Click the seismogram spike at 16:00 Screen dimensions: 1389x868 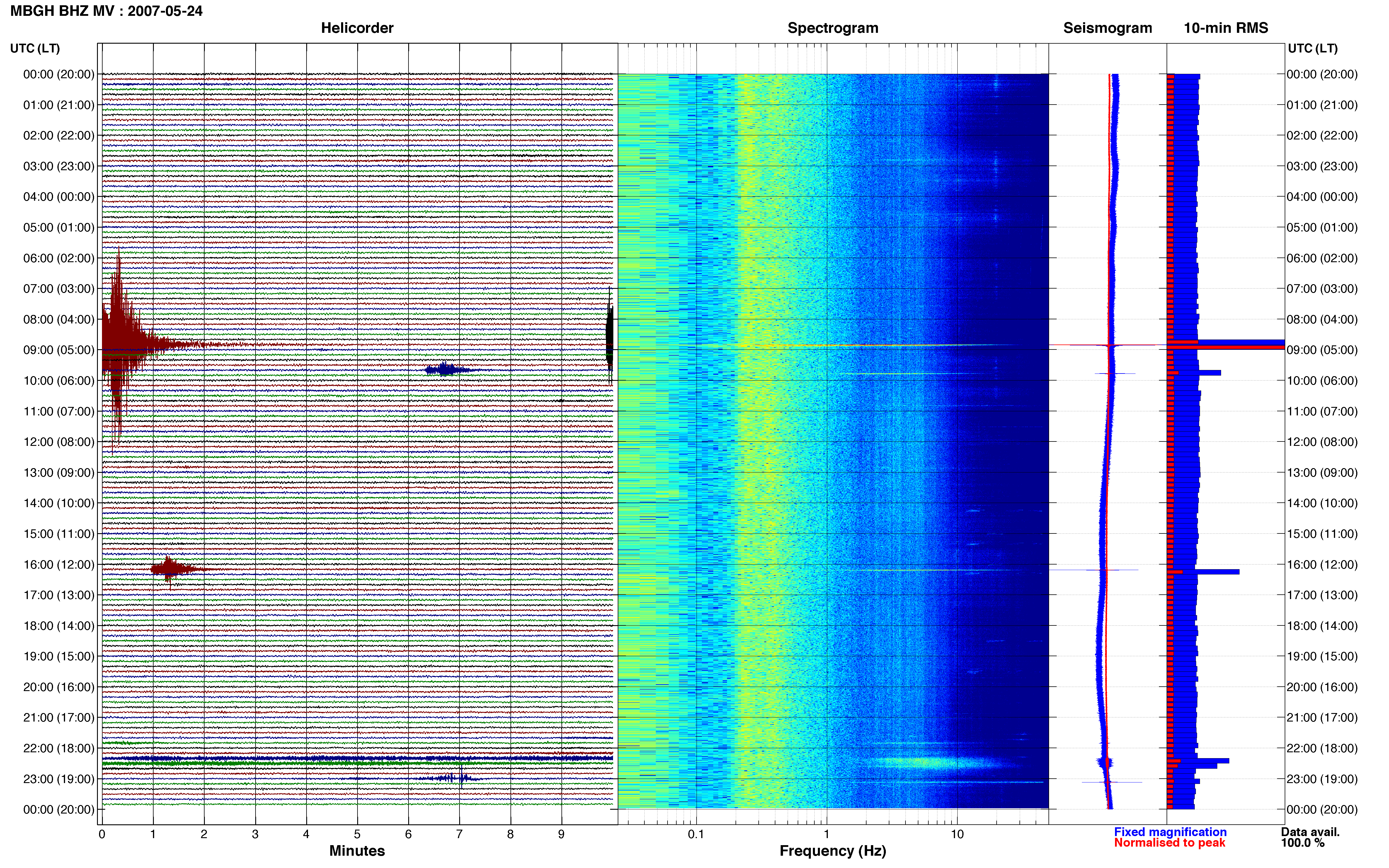(x=1094, y=570)
